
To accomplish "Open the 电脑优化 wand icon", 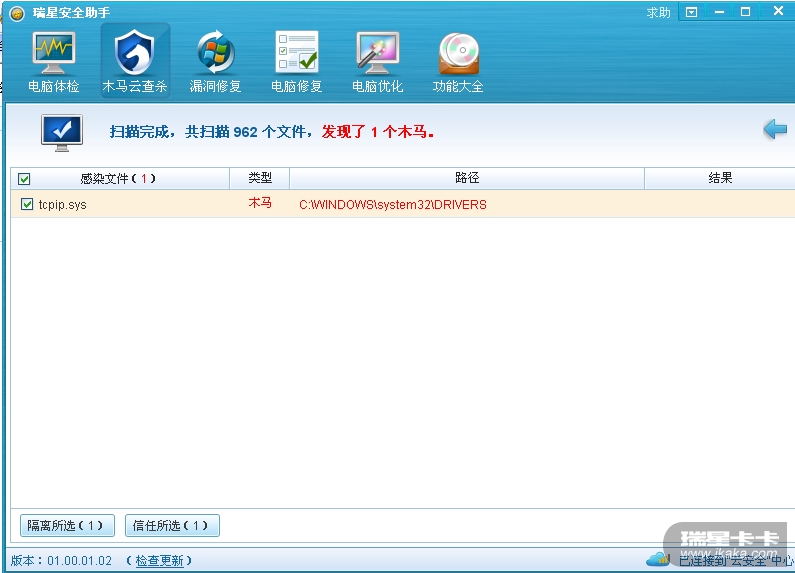I will coord(378,52).
